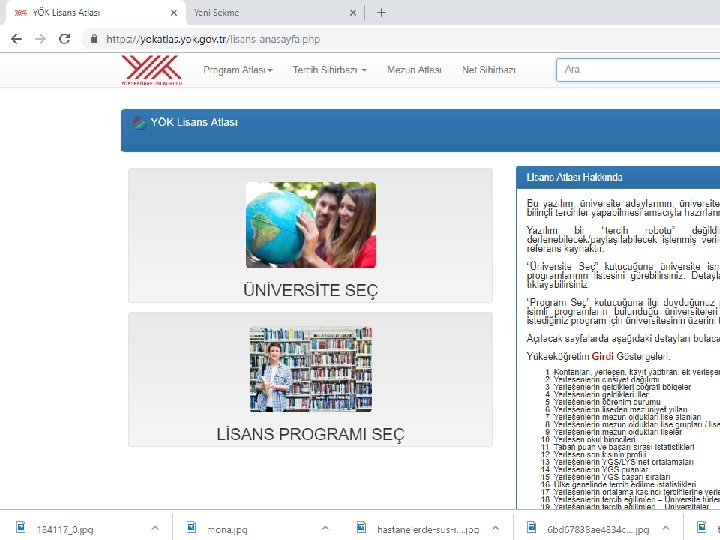Screen dimensions: 720x540
Task: Close the Yeni Sekme tab
Action: [352, 13]
